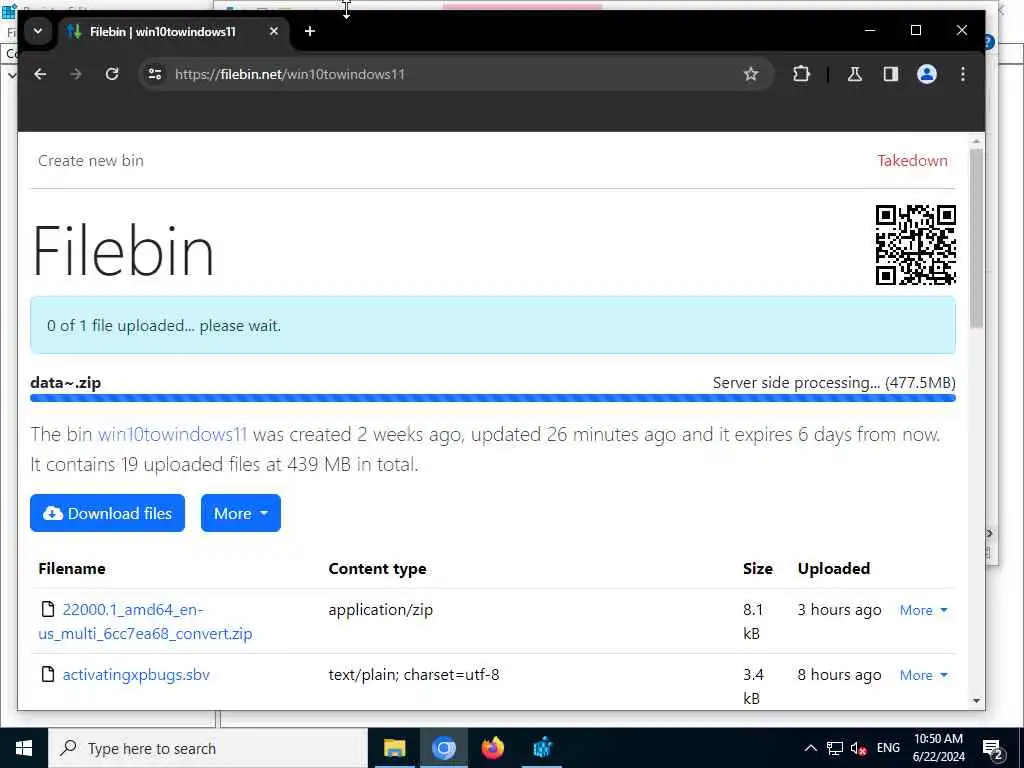
Task: Toggle Chrome side panel icon
Action: coord(891,74)
